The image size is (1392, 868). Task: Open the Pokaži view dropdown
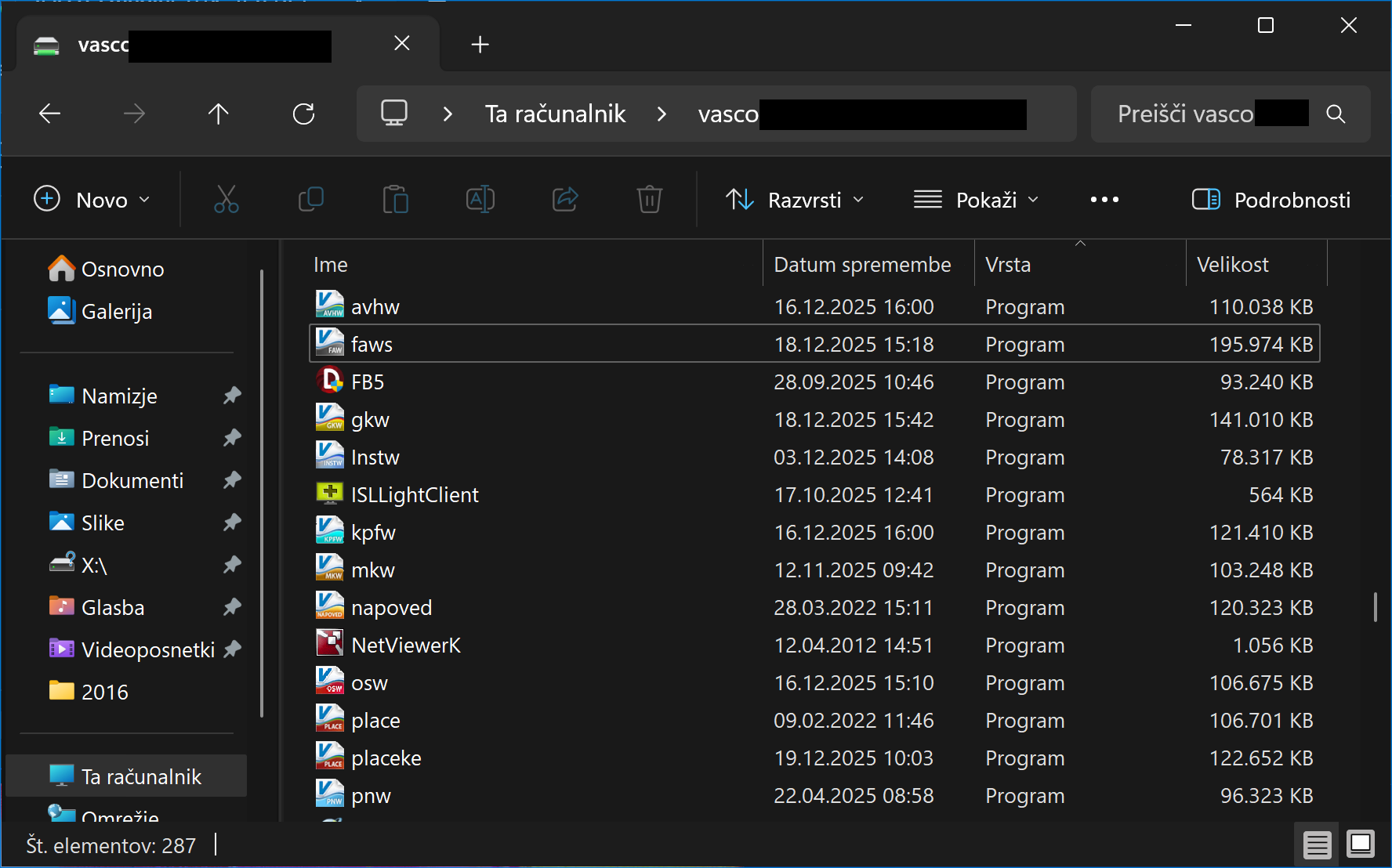[976, 200]
